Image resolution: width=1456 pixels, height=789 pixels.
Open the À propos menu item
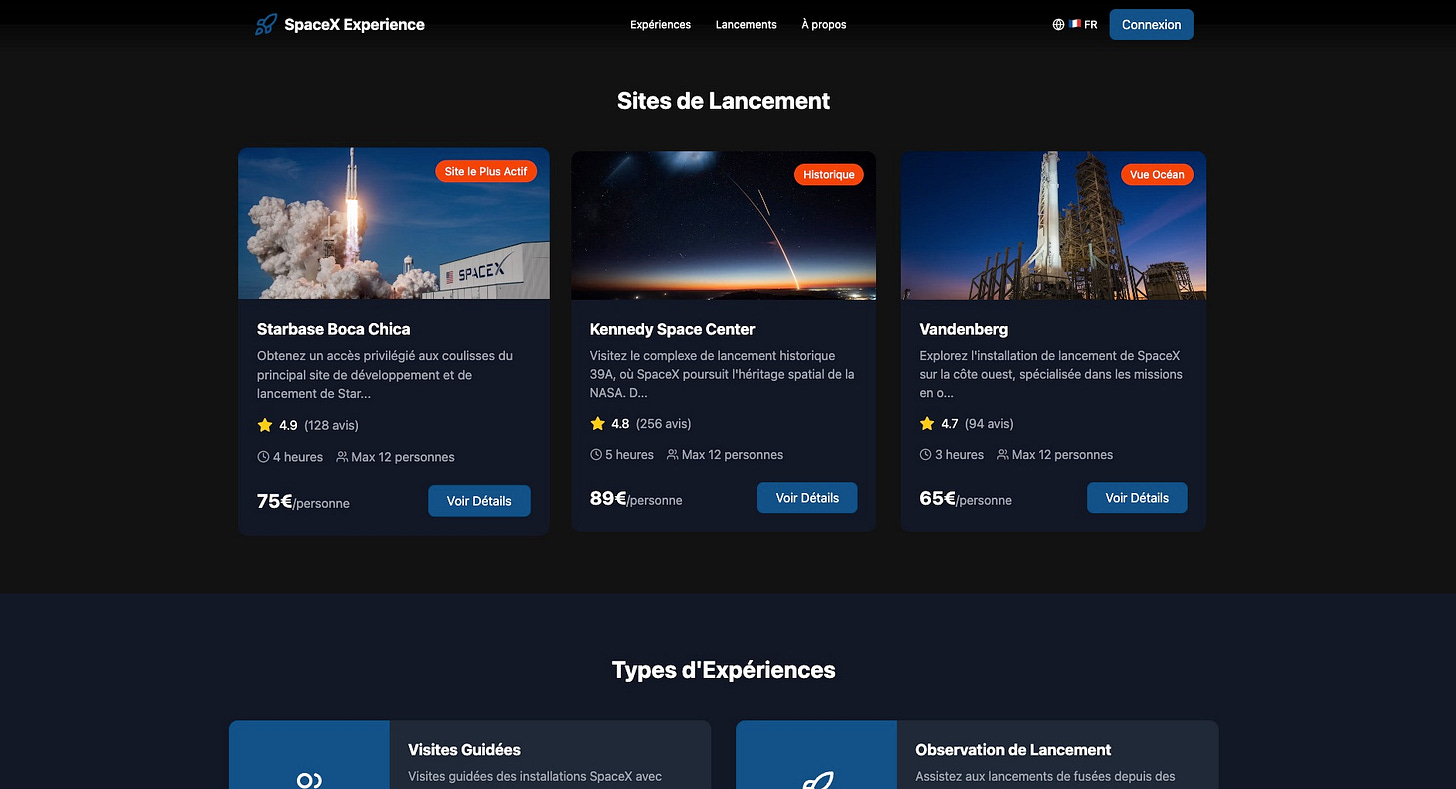pyautogui.click(x=824, y=25)
